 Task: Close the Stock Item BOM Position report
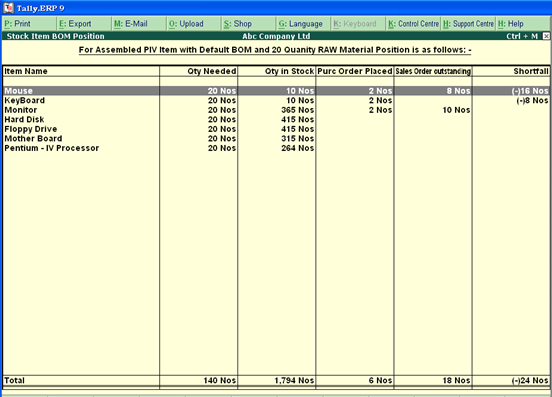546,36
